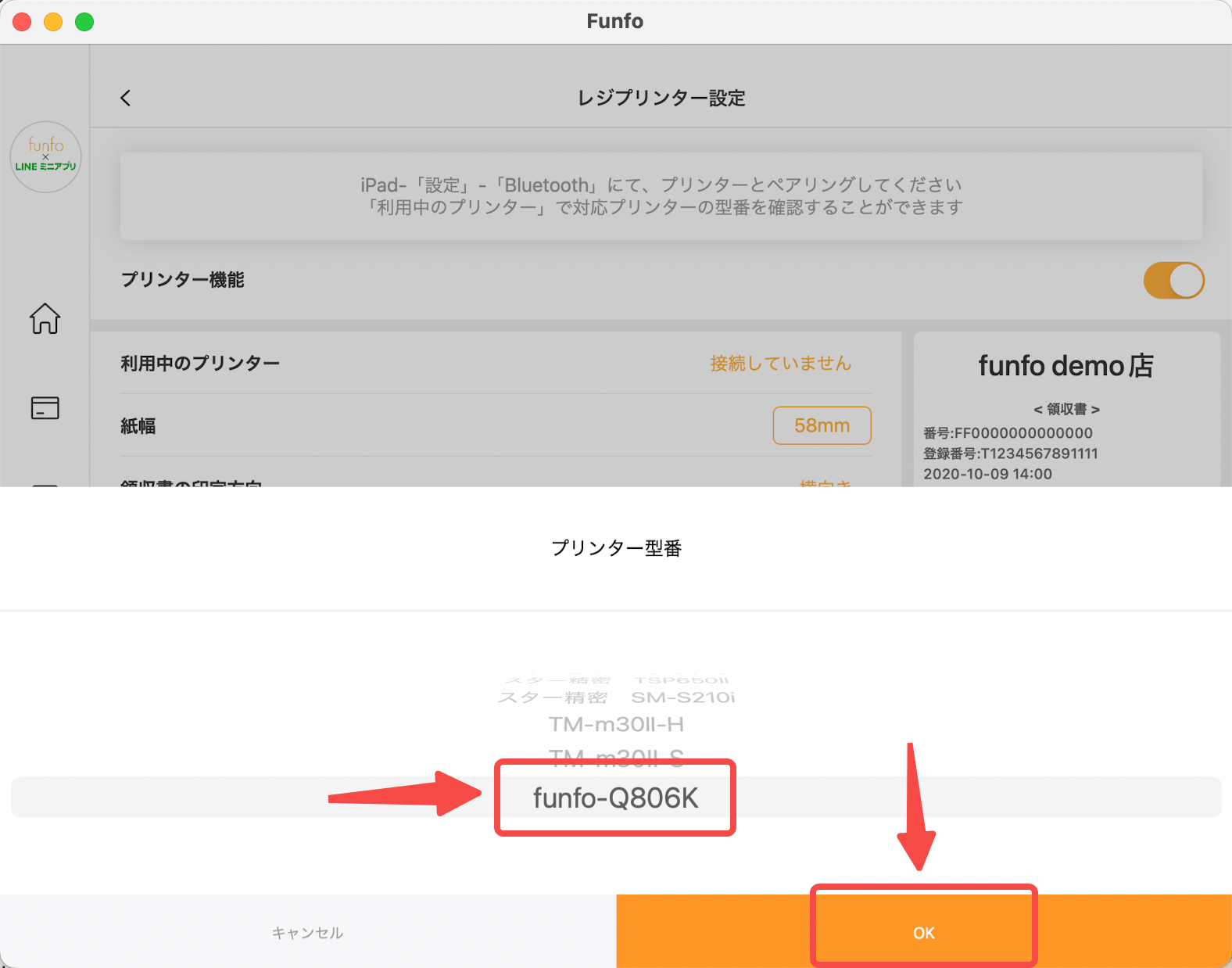This screenshot has height=968, width=1232.
Task: Open the 58mm paper width selector
Action: point(822,425)
